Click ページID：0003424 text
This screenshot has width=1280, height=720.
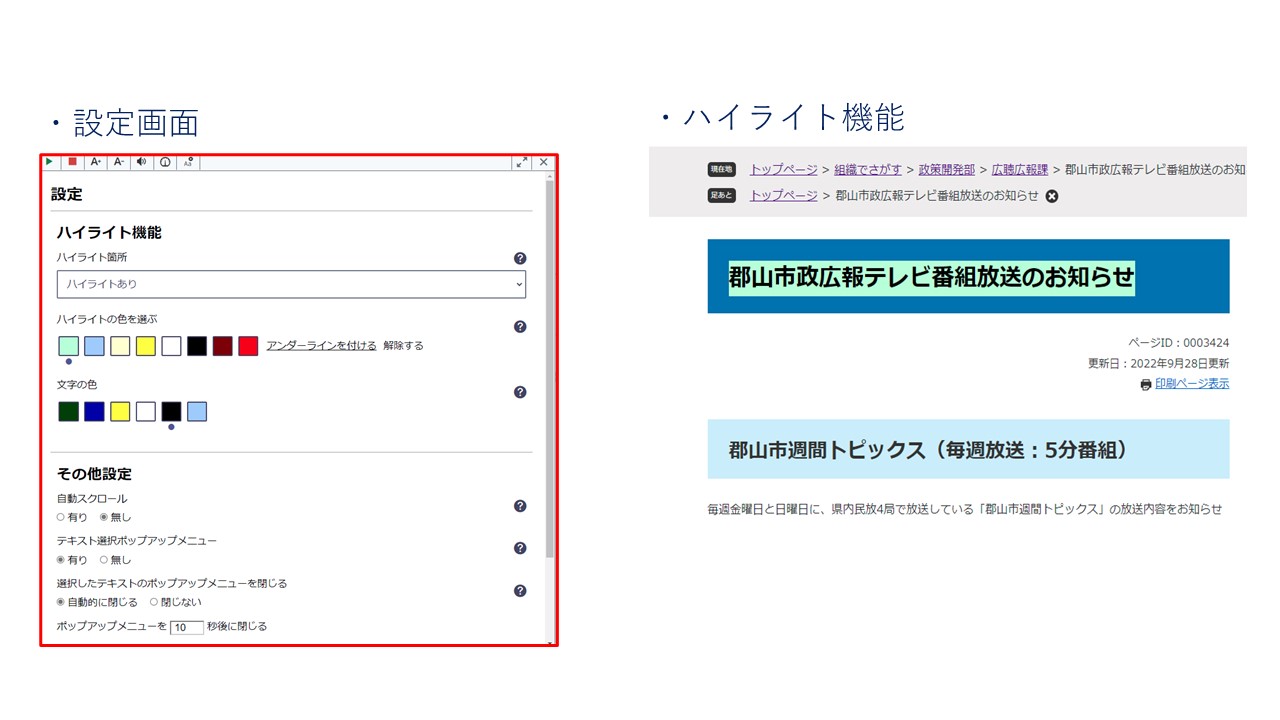[1179, 343]
